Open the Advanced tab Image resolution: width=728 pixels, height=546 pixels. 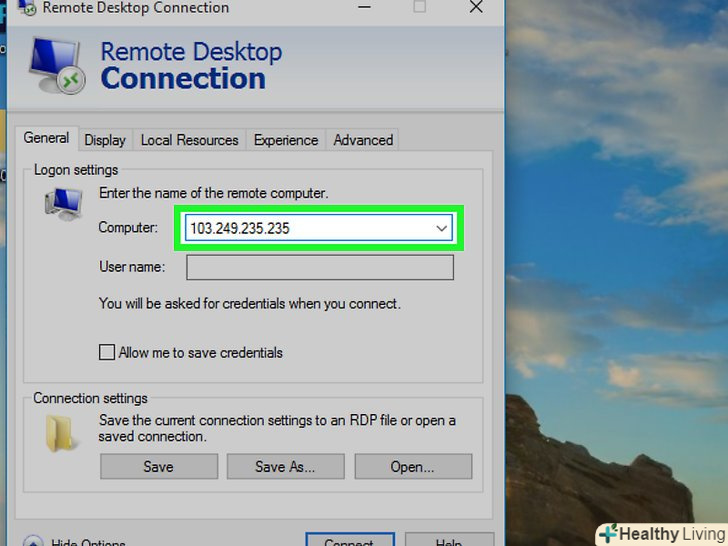point(363,140)
